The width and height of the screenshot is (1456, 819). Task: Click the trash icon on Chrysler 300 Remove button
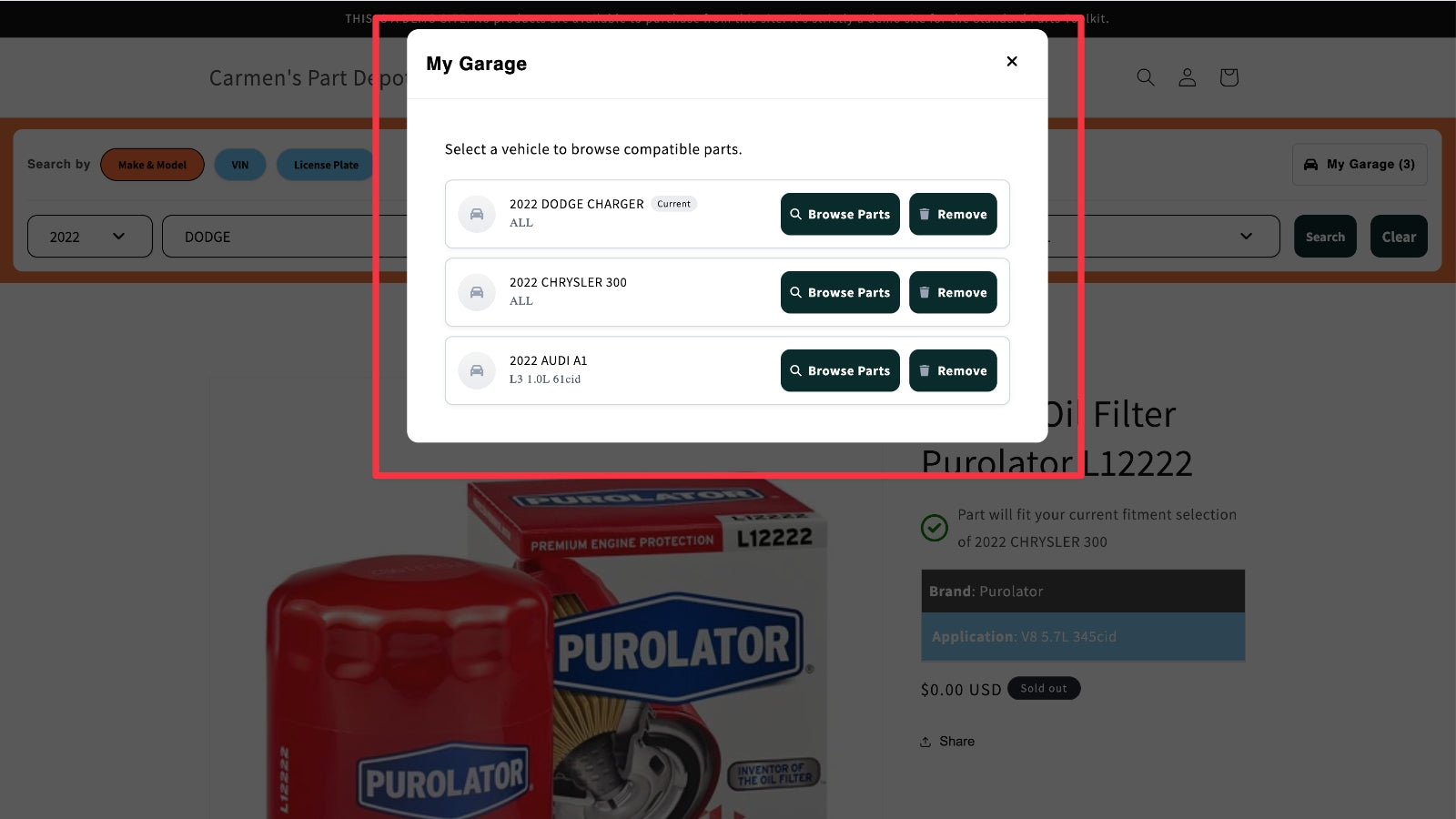[925, 292]
